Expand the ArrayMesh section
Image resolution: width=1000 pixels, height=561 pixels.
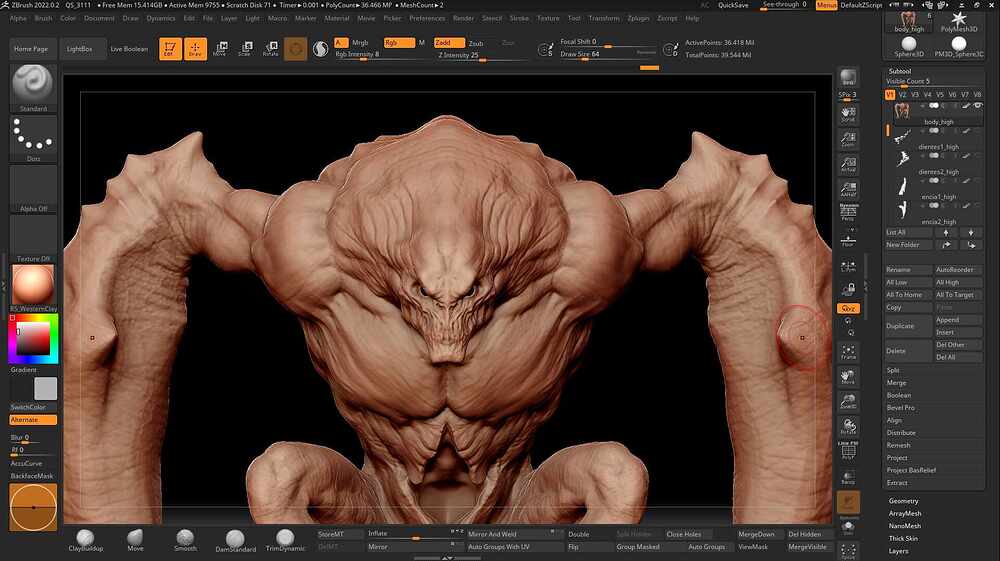pos(904,514)
